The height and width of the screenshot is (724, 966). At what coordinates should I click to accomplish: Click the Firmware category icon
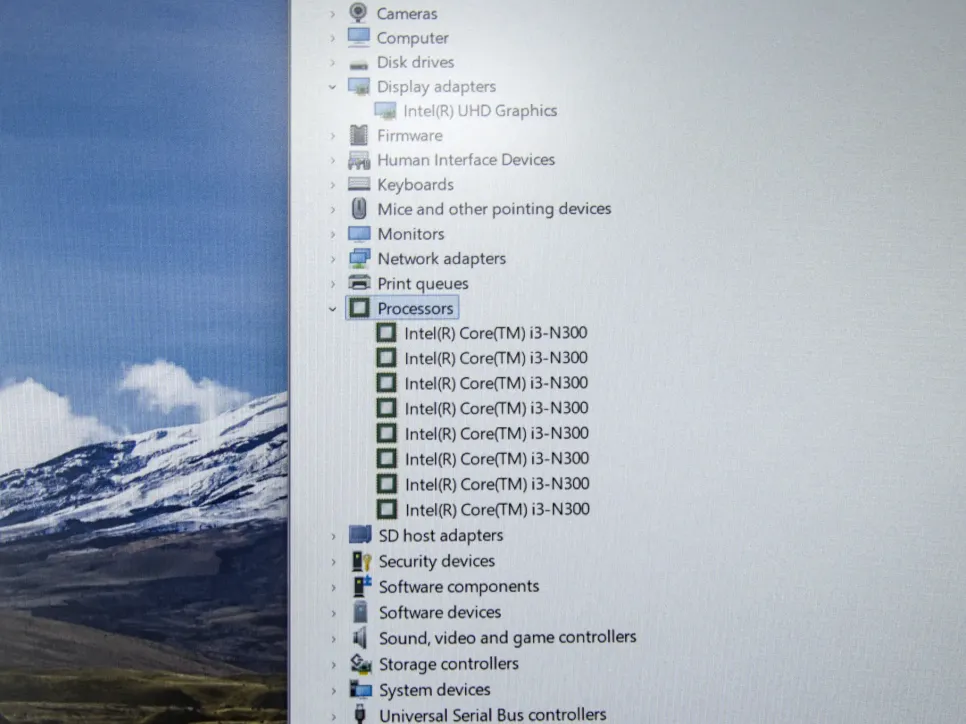click(359, 135)
